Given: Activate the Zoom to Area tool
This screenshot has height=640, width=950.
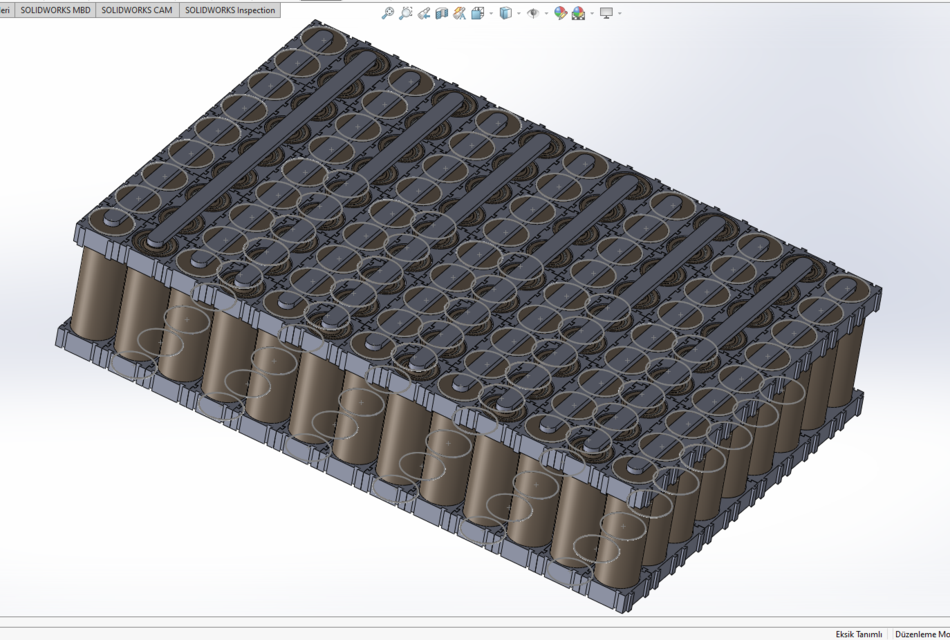Looking at the screenshot, I should [x=405, y=13].
